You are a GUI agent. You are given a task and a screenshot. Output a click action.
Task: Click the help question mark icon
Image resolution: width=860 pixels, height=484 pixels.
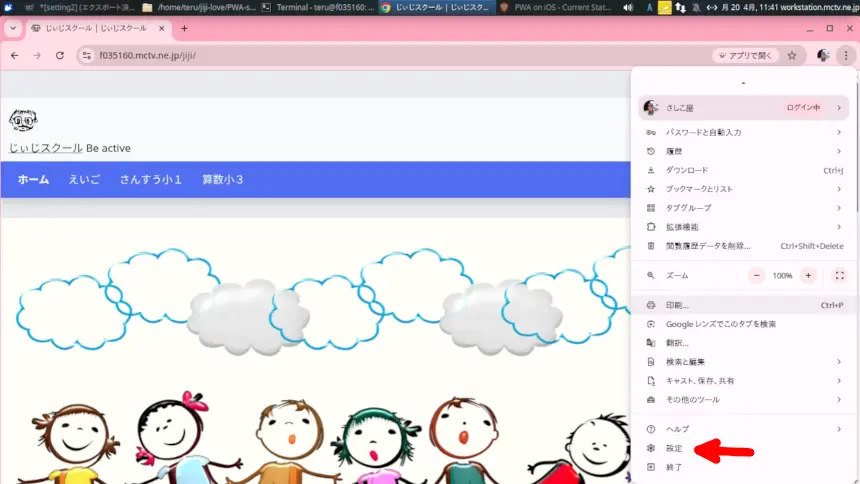pos(651,429)
